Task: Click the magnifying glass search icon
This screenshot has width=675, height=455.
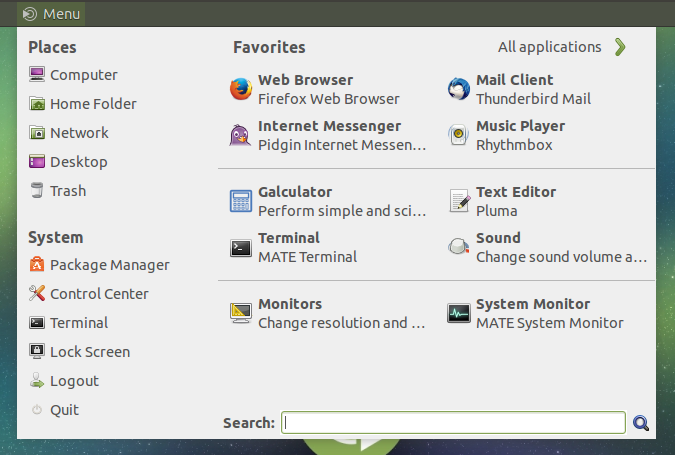Action: click(641, 423)
